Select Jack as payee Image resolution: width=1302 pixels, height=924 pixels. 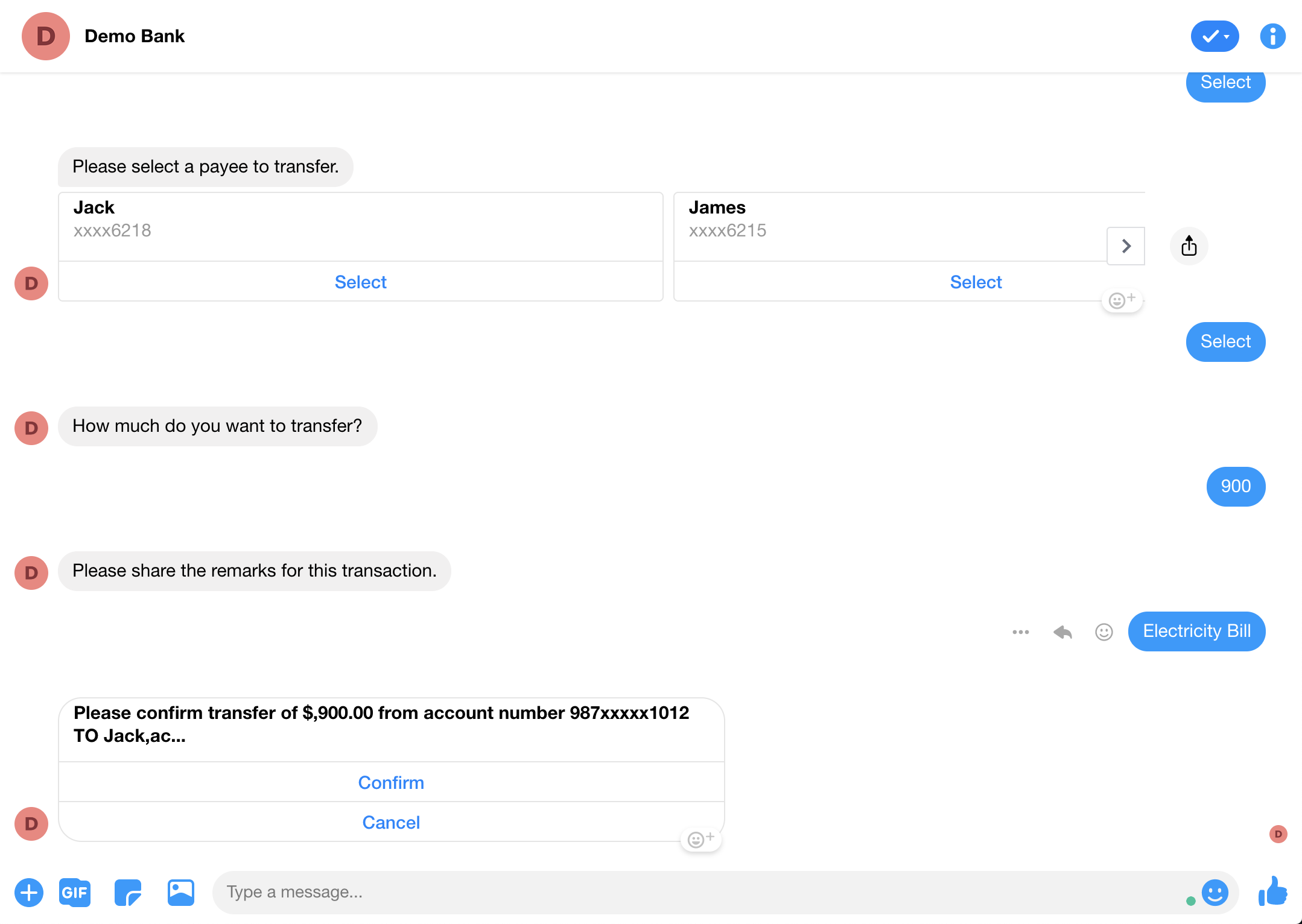[361, 282]
